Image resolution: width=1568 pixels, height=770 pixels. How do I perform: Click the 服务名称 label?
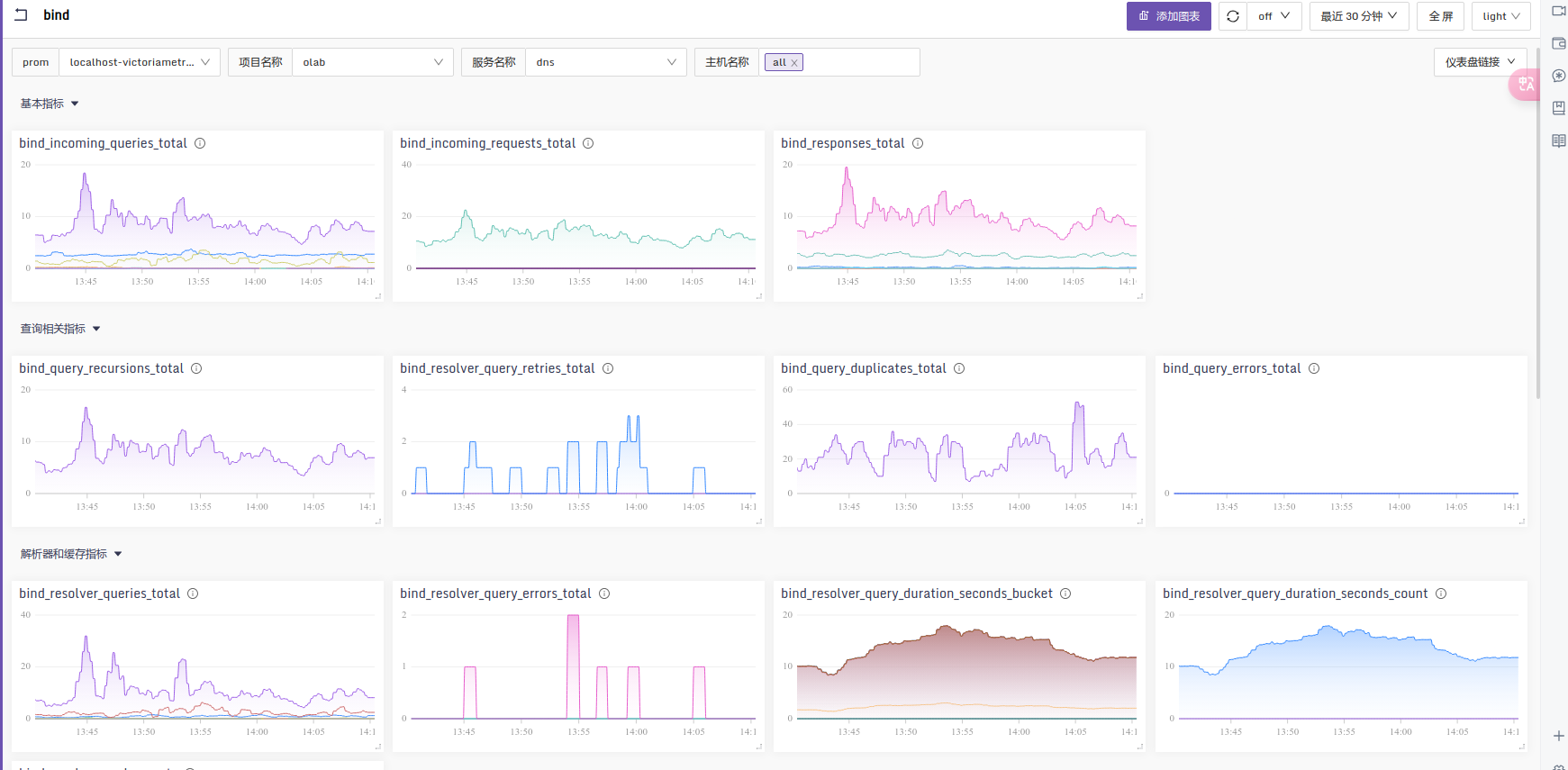pyautogui.click(x=494, y=62)
